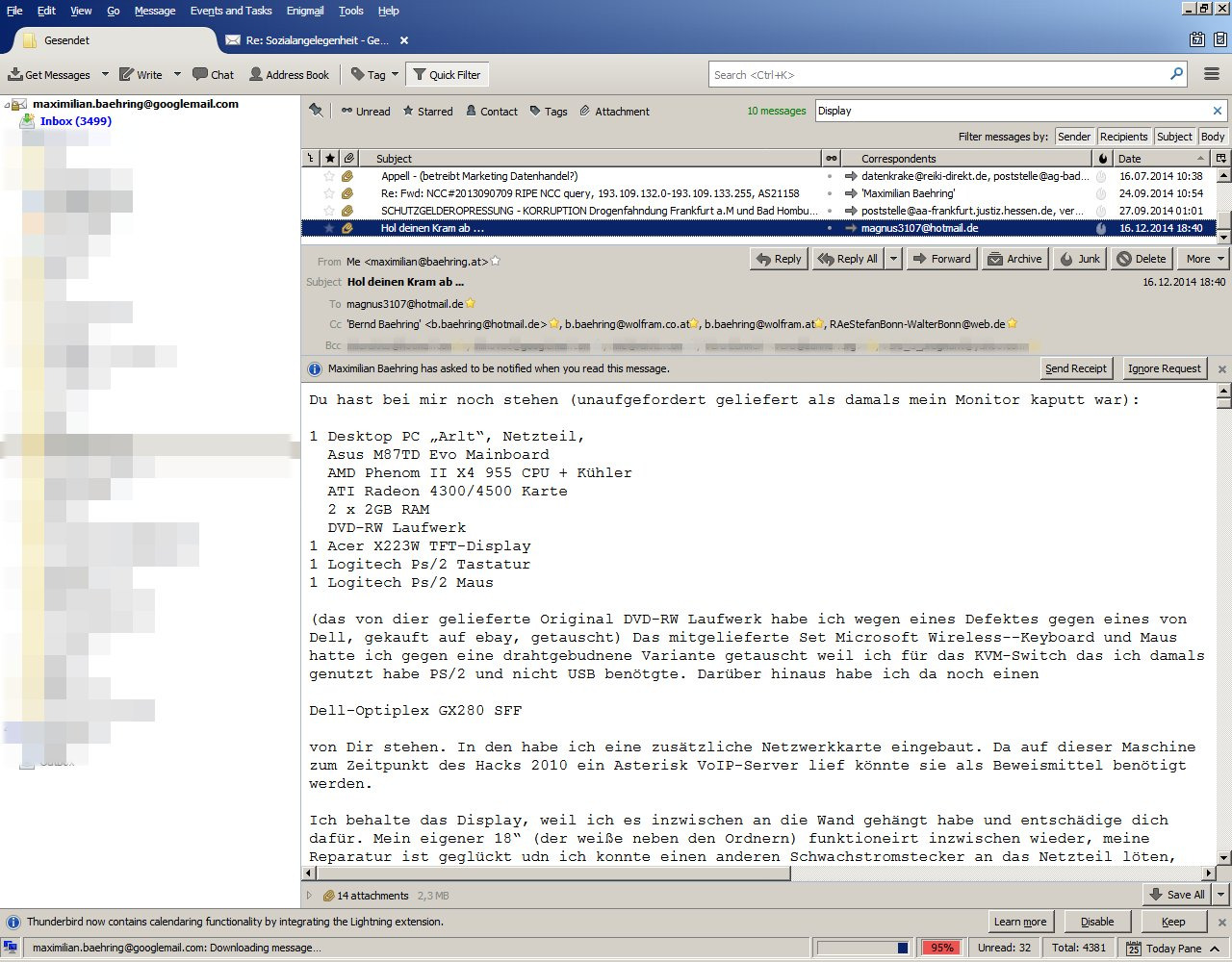Image resolution: width=1232 pixels, height=962 pixels.
Task: Sort messages by the Date column
Action: click(x=1162, y=158)
